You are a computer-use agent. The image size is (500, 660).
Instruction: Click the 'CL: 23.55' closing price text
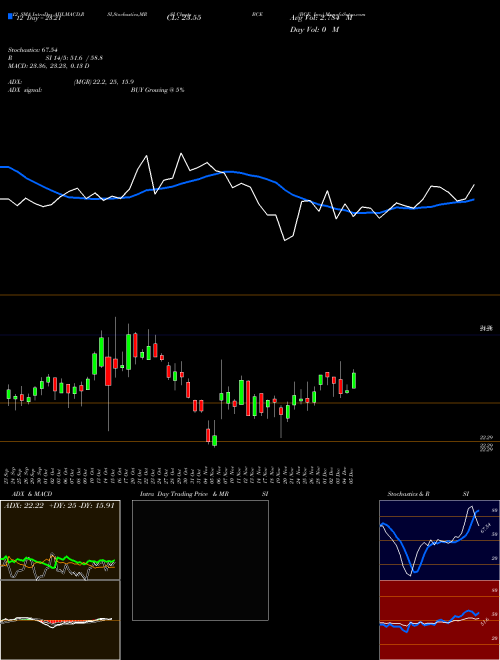click(x=184, y=18)
